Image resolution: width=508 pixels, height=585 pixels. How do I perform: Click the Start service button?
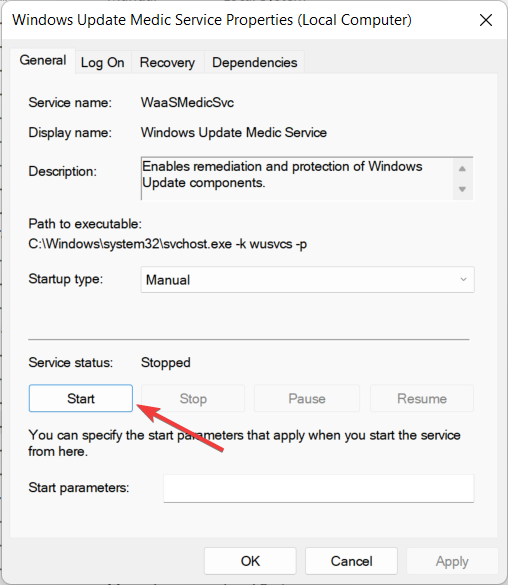81,398
